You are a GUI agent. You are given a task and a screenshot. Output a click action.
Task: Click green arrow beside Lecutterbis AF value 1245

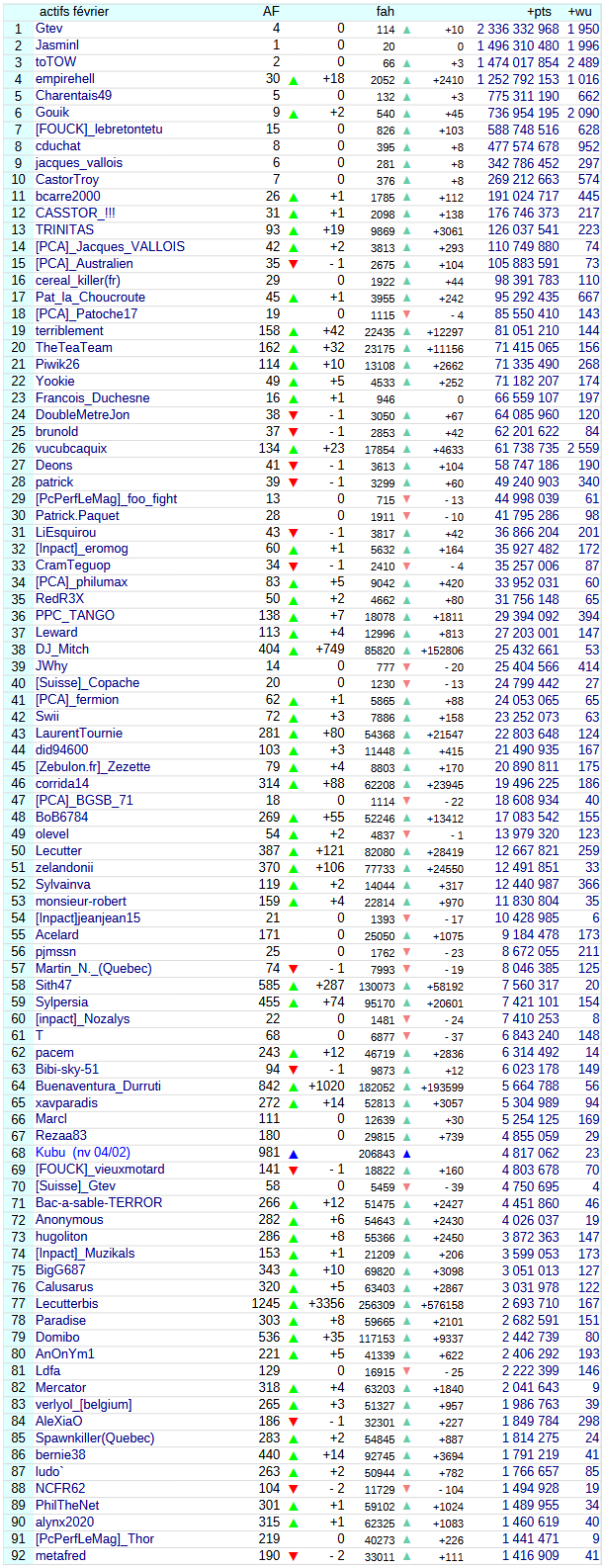coord(293,1304)
